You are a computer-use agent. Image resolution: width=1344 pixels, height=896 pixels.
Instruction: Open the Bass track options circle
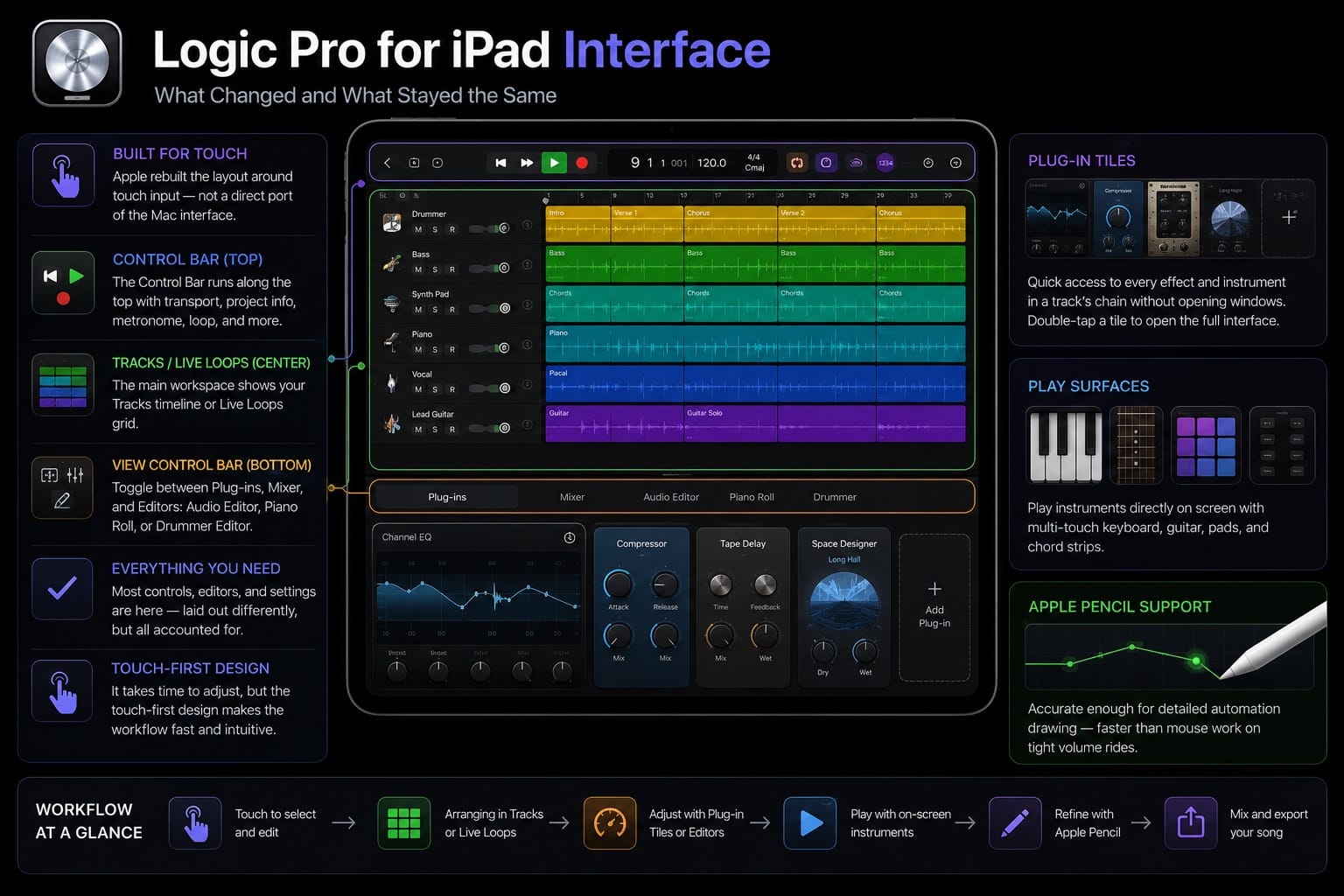click(x=528, y=265)
